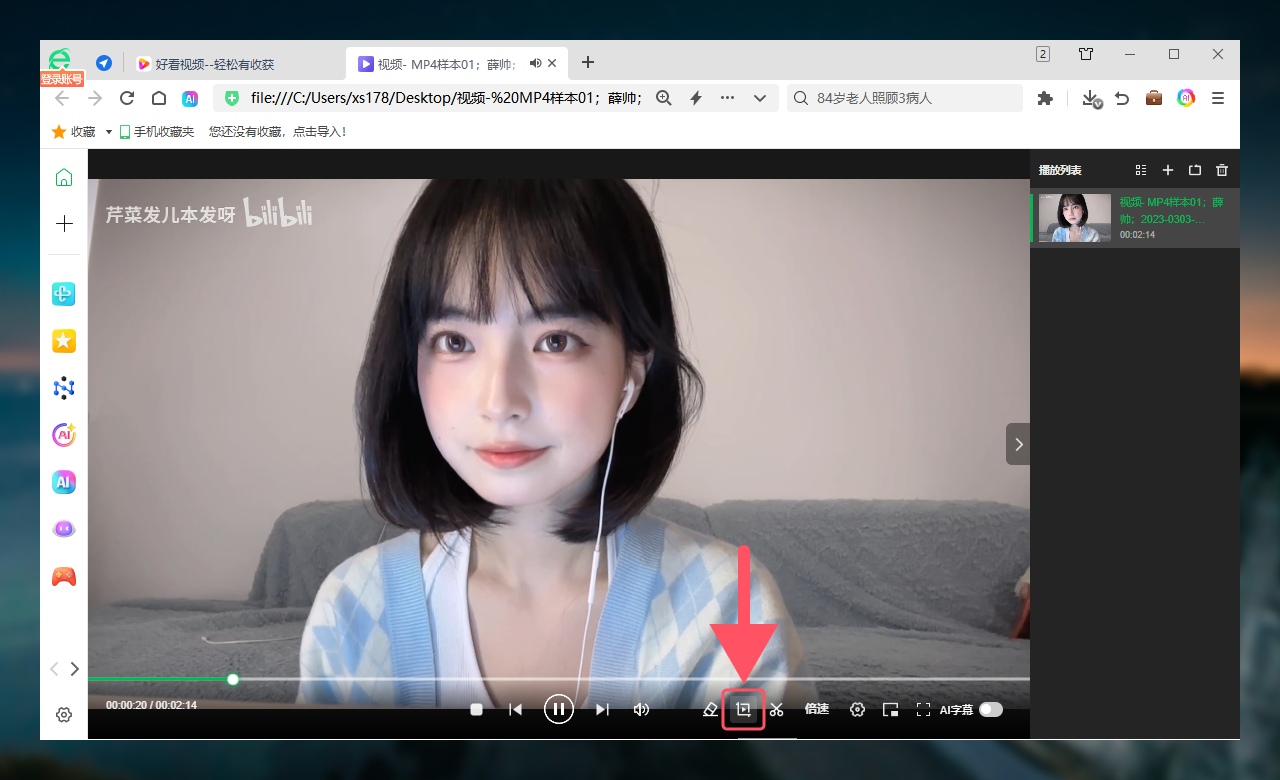Seek on the video progress bar
The image size is (1280, 780).
click(559, 679)
